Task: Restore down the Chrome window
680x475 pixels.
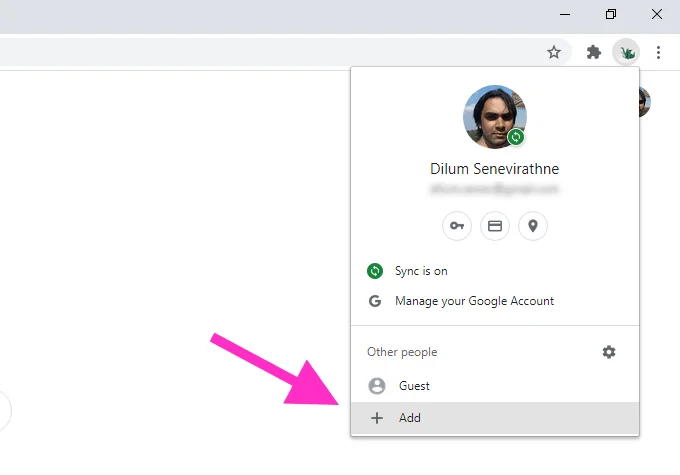Action: (x=611, y=14)
